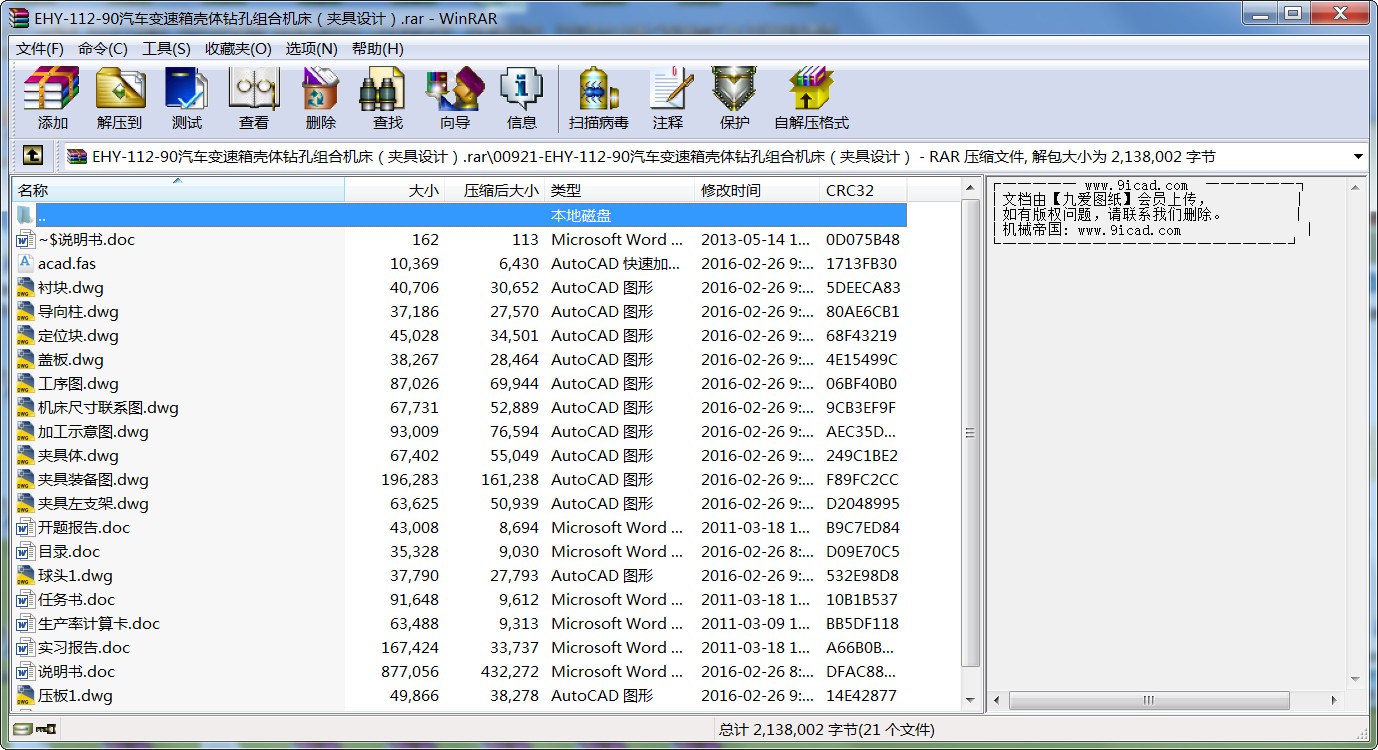The image size is (1378, 750).
Task: Click the Comment (注释) toolbar icon
Action: [x=668, y=97]
